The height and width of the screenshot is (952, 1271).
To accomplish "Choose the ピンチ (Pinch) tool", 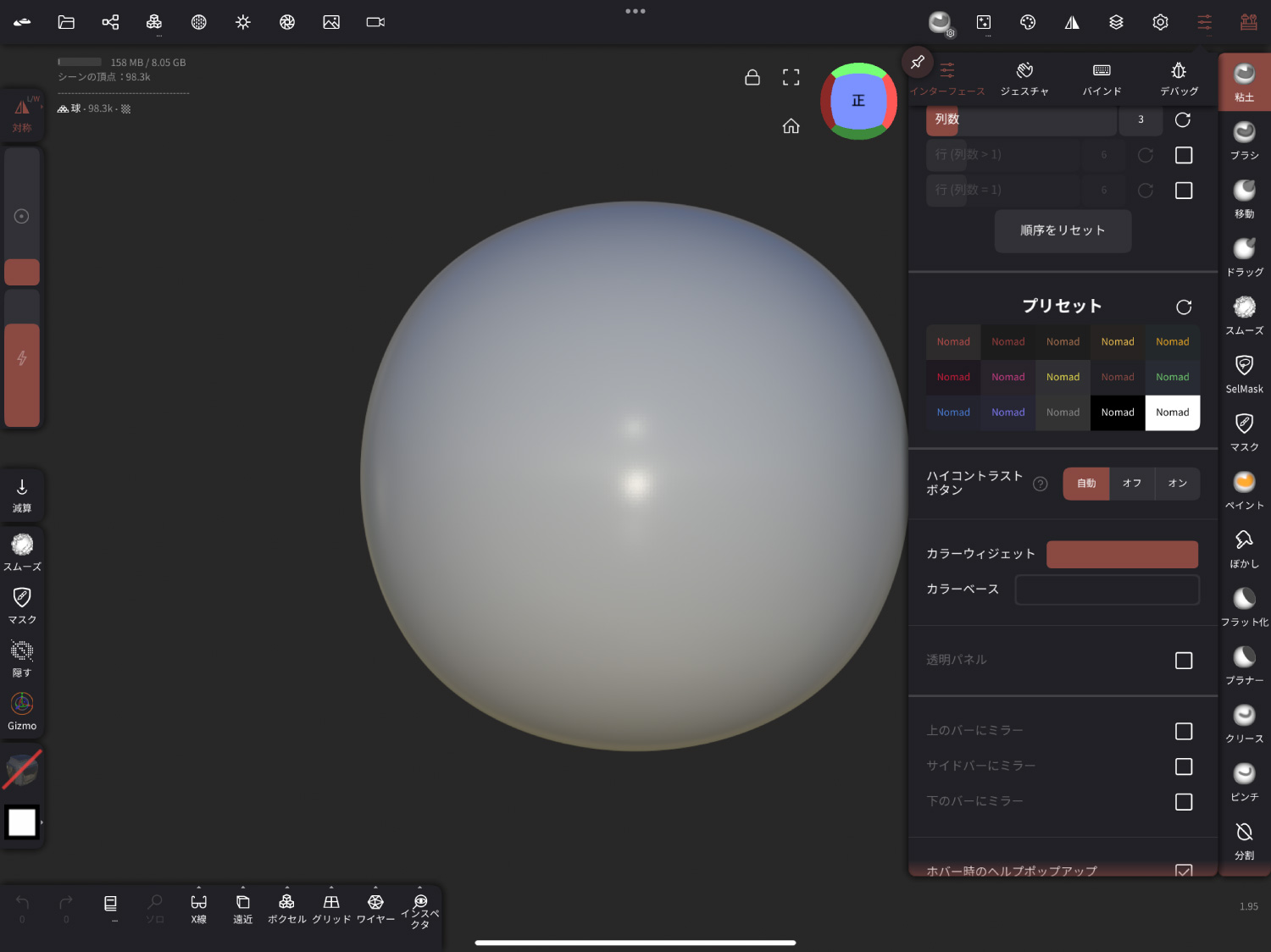I will (x=1244, y=782).
